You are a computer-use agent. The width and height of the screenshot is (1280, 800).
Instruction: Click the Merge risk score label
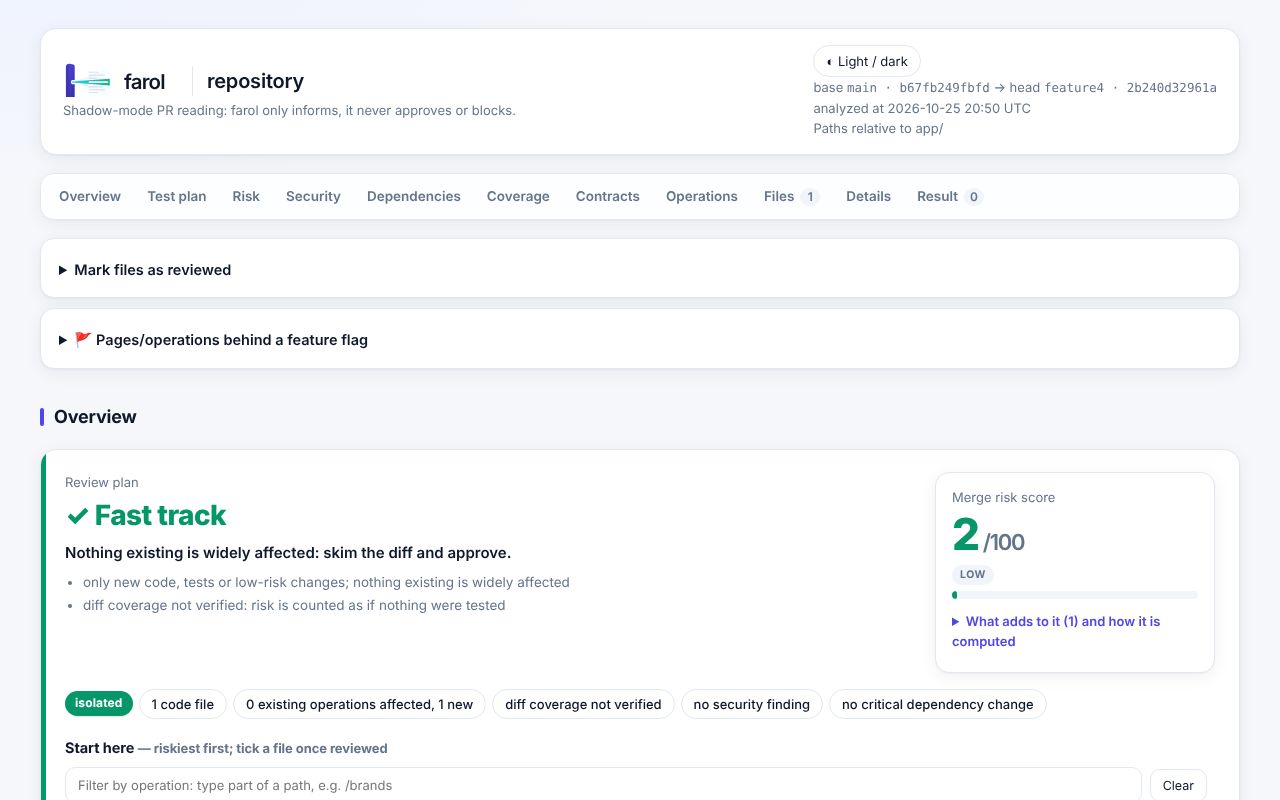[1003, 497]
